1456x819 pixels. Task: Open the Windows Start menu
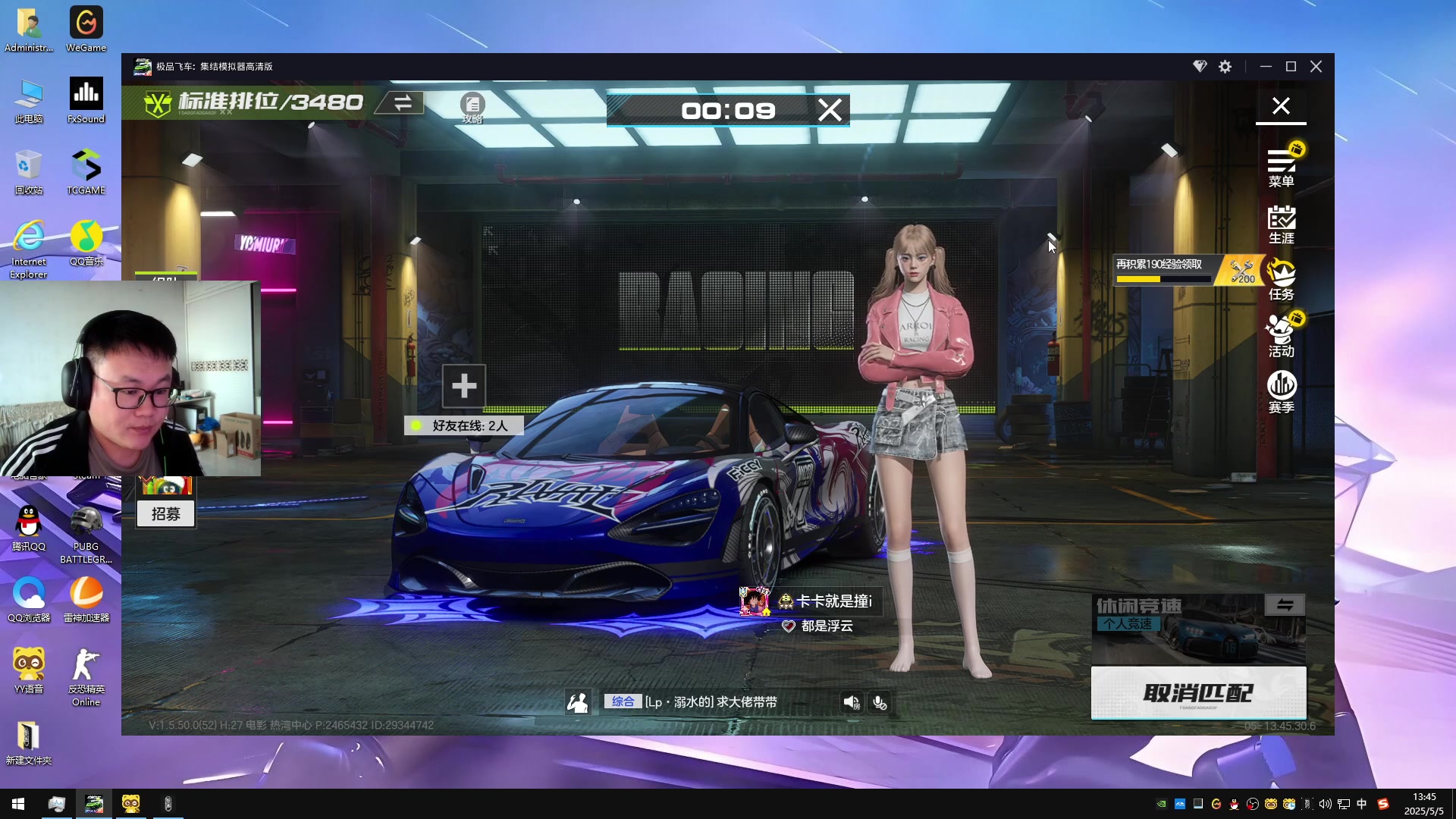point(18,804)
